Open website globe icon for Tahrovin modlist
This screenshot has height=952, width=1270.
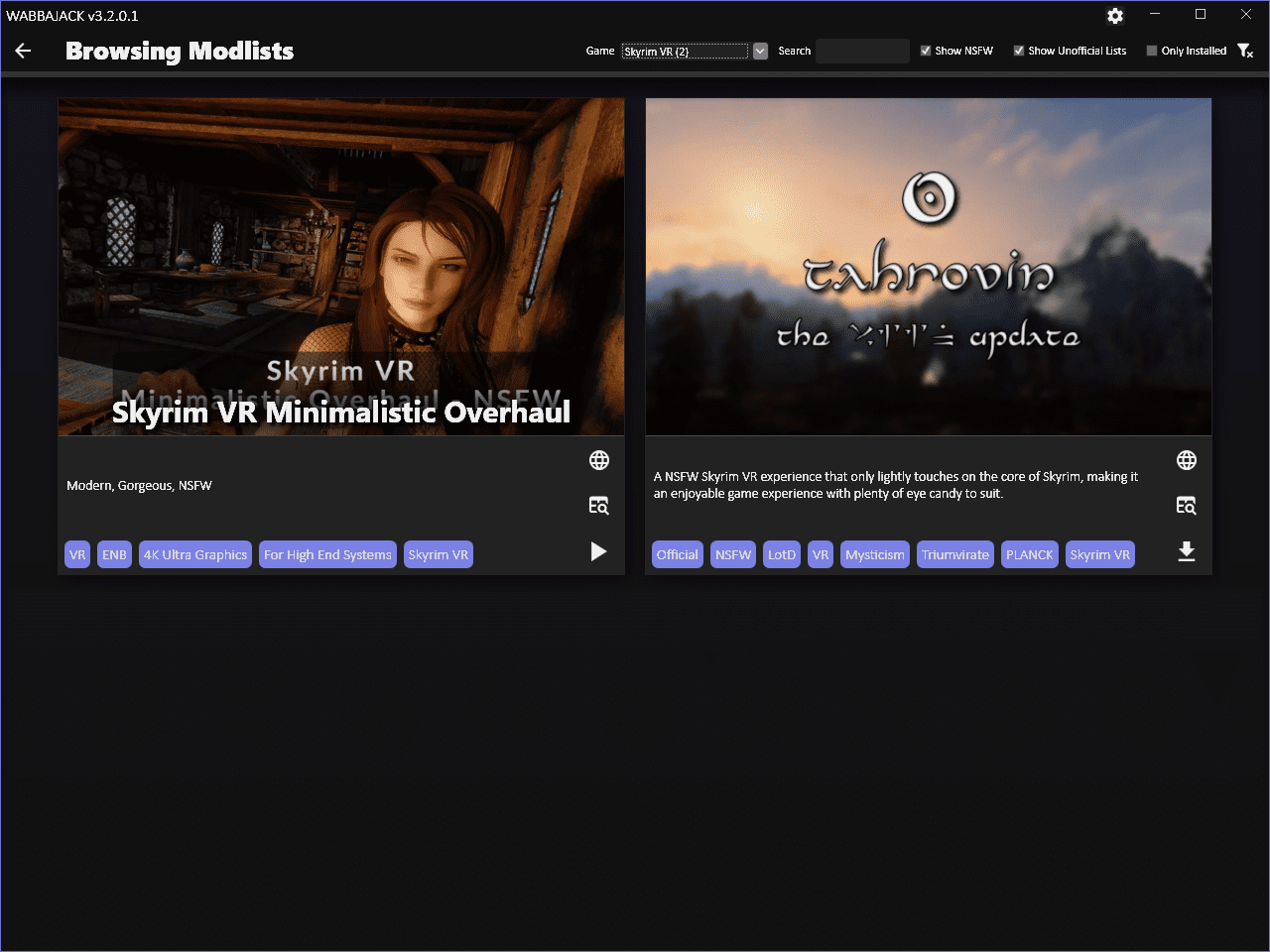pos(1187,460)
